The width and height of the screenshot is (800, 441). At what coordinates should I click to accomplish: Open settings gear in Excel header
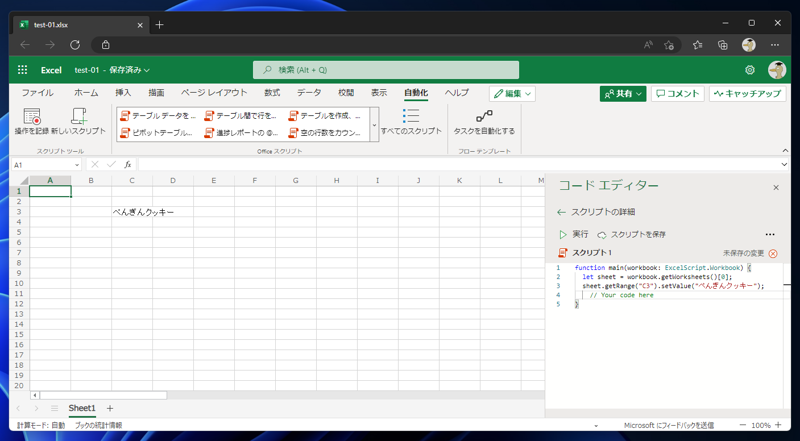[x=749, y=70]
